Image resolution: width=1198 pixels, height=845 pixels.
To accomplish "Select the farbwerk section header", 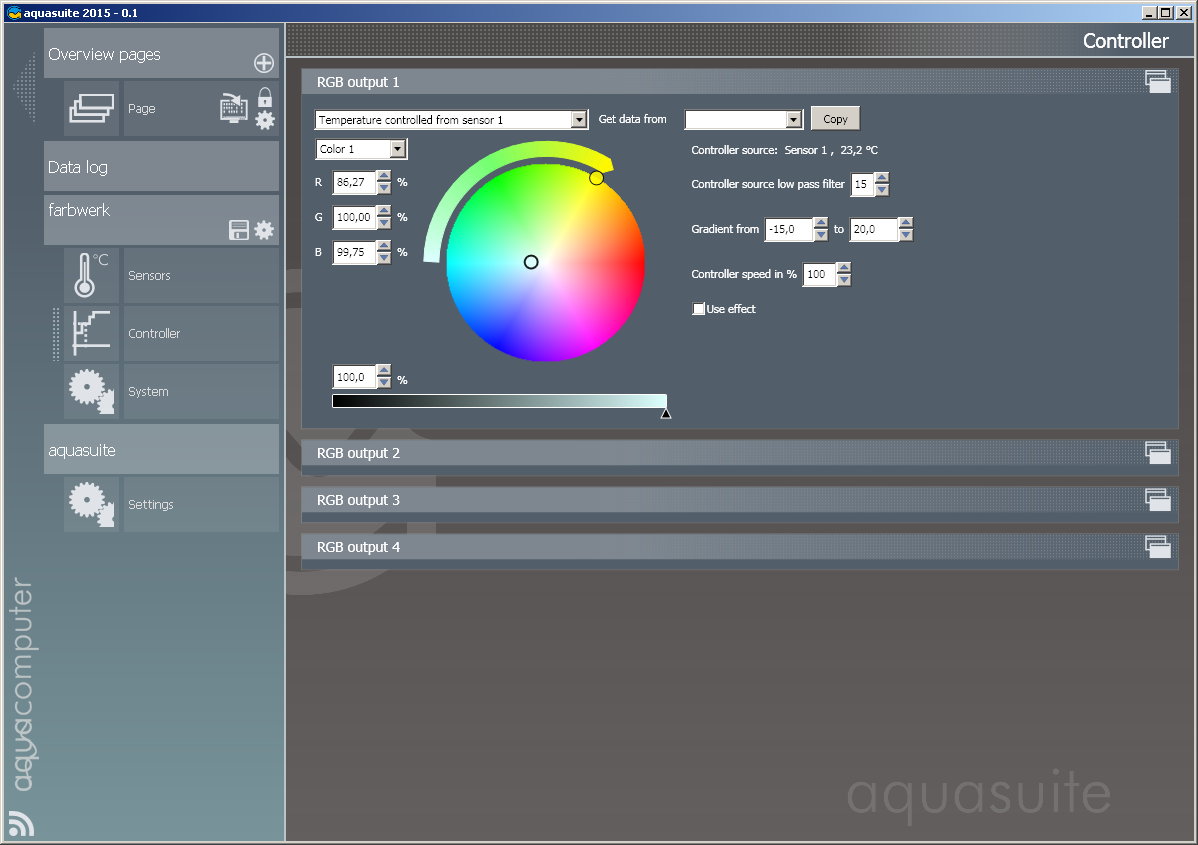I will point(161,220).
